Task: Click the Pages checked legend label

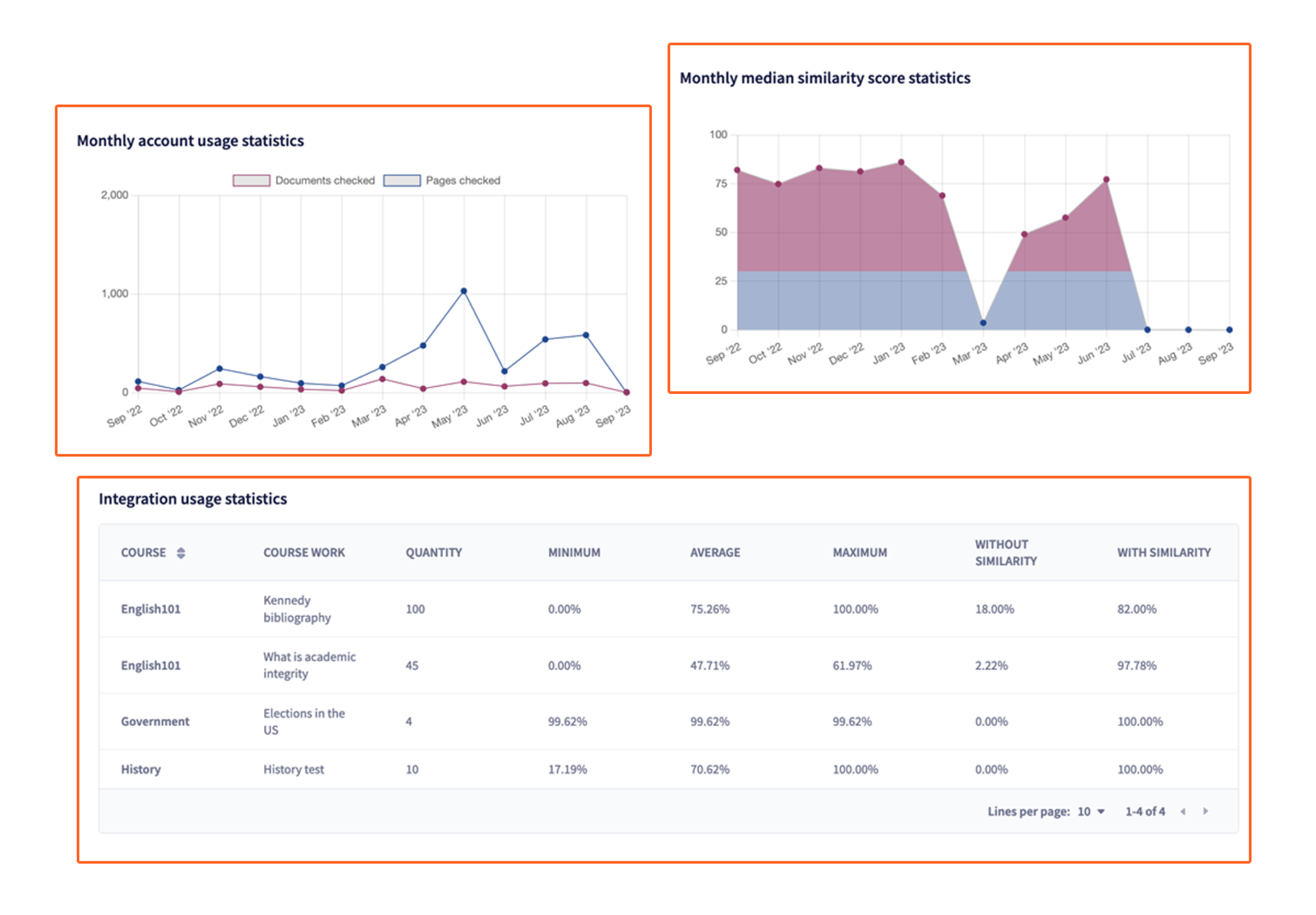Action: (x=463, y=181)
